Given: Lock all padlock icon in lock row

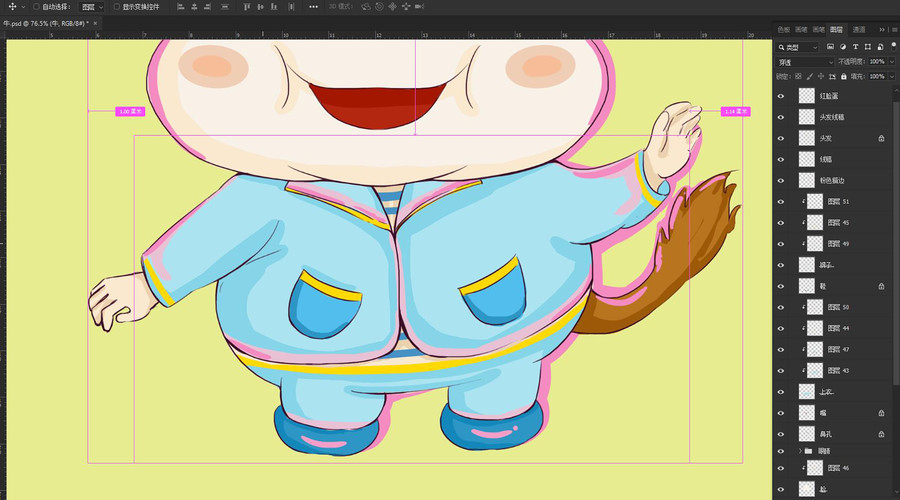Looking at the screenshot, I should coord(843,76).
